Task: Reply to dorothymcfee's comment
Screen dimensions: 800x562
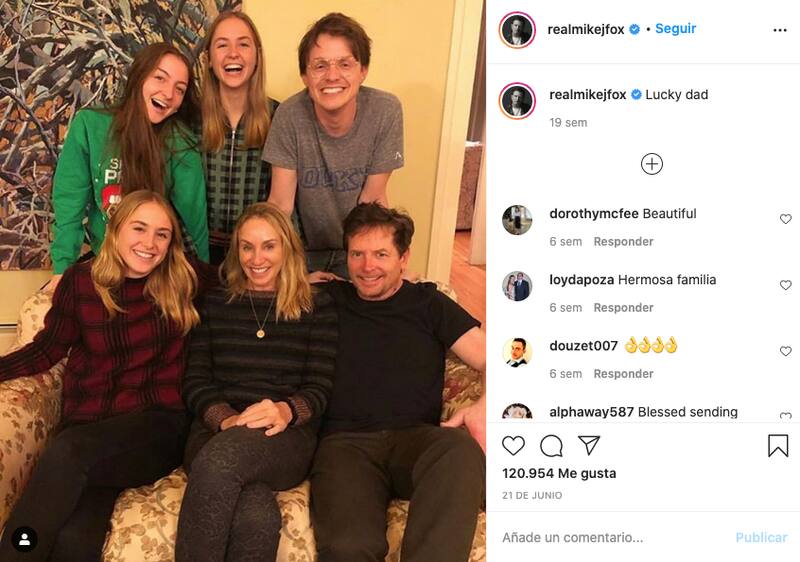Action: click(623, 242)
